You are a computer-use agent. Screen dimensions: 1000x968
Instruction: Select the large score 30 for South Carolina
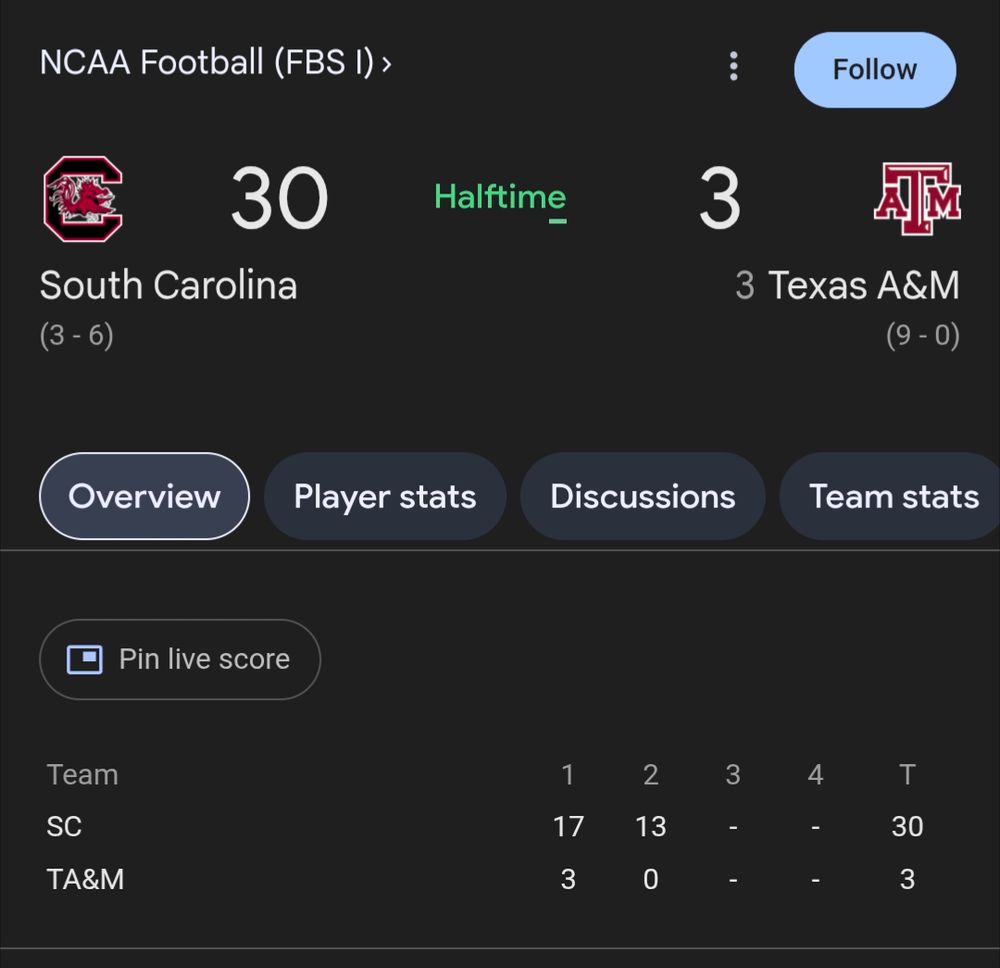tap(278, 197)
